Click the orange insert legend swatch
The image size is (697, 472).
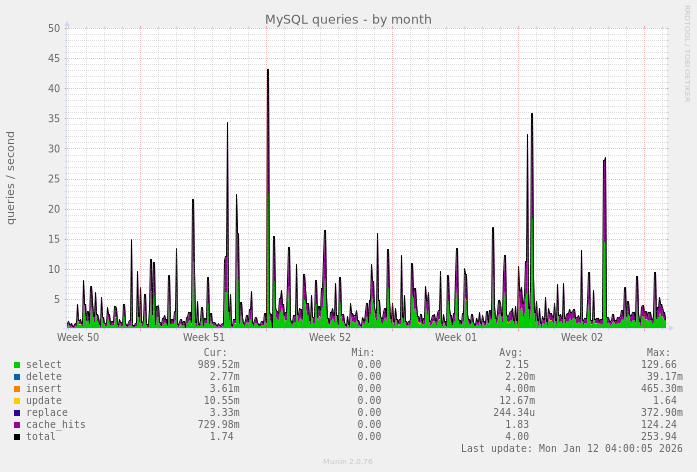[x=17, y=389]
